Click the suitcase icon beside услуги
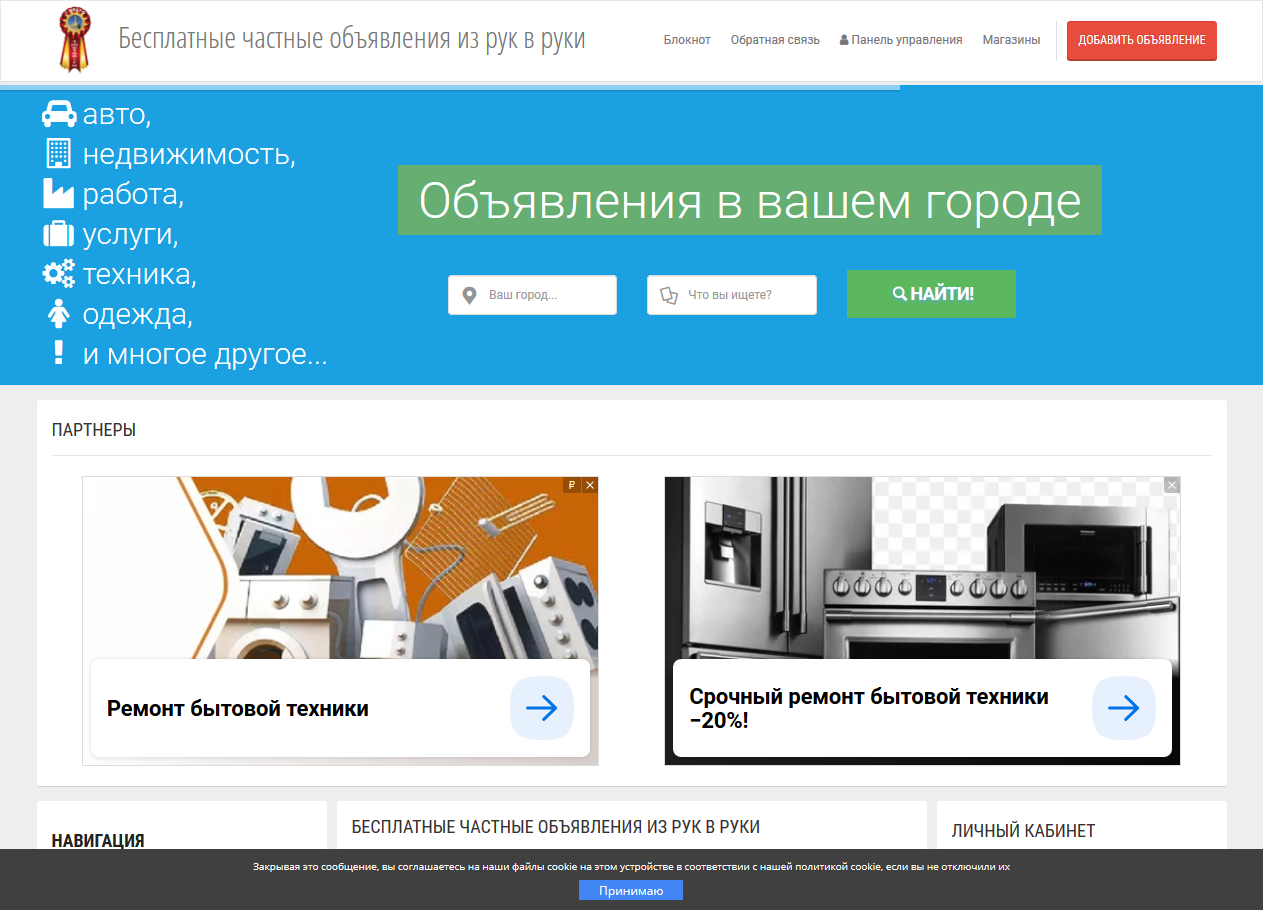 pyautogui.click(x=59, y=234)
